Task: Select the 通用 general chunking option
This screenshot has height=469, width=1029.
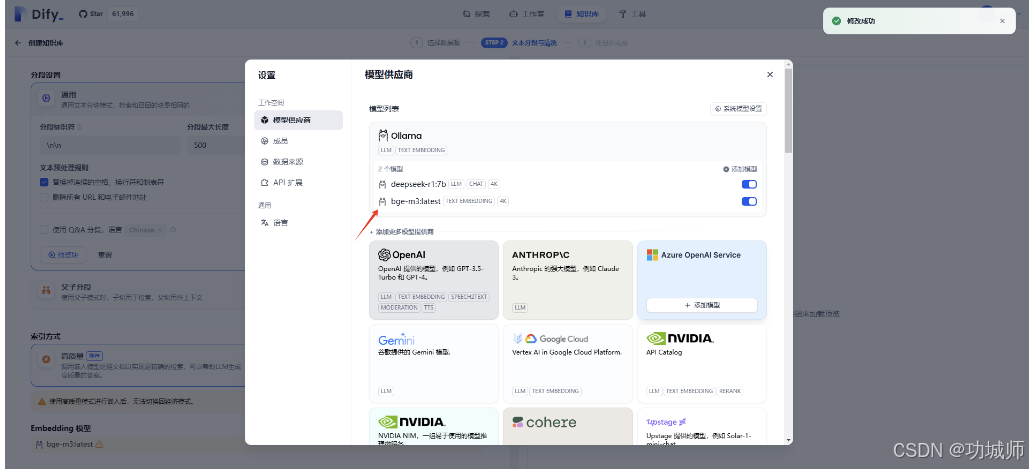Action: click(138, 99)
